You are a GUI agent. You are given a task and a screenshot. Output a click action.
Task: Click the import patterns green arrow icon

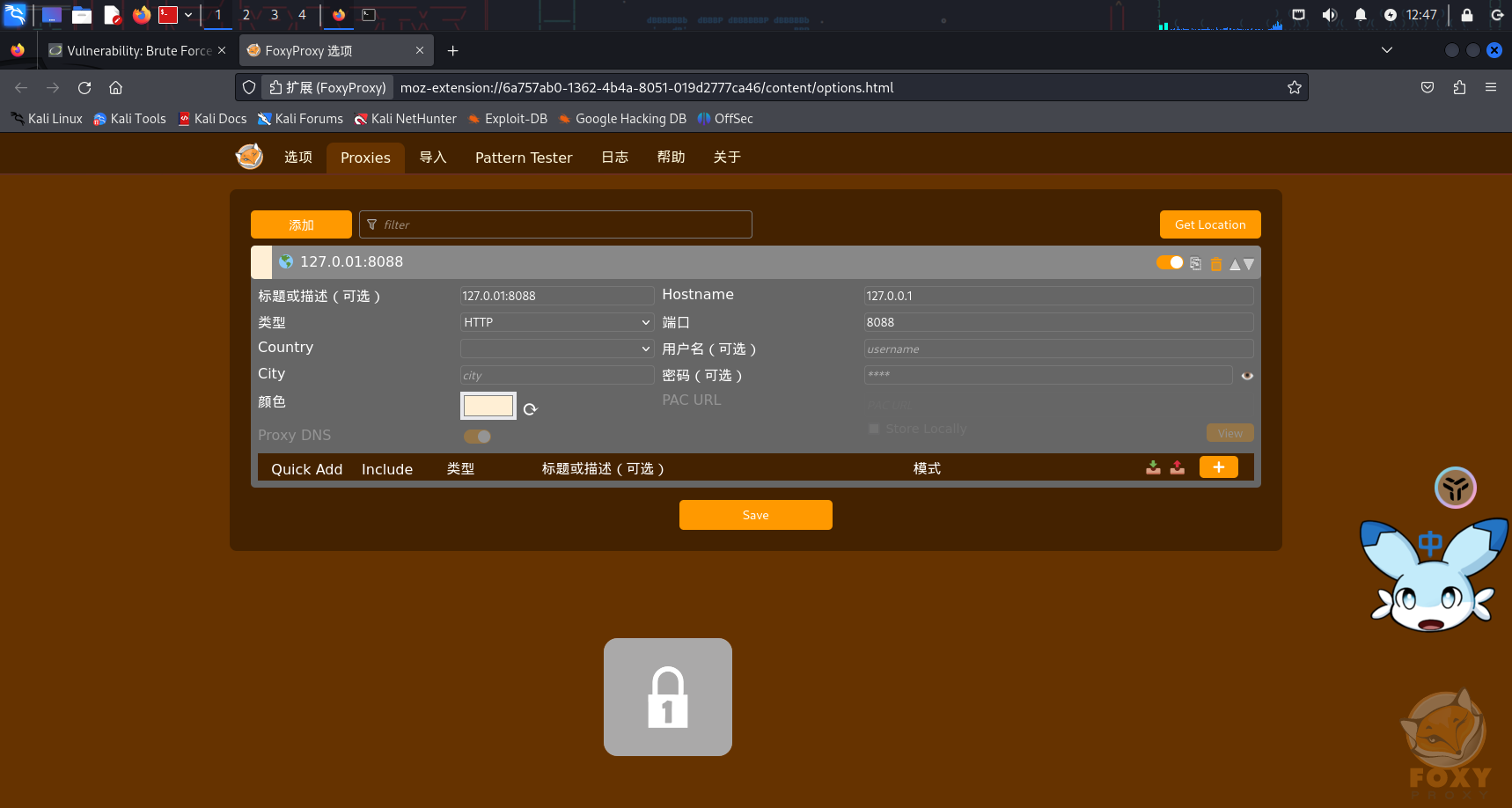1153,467
